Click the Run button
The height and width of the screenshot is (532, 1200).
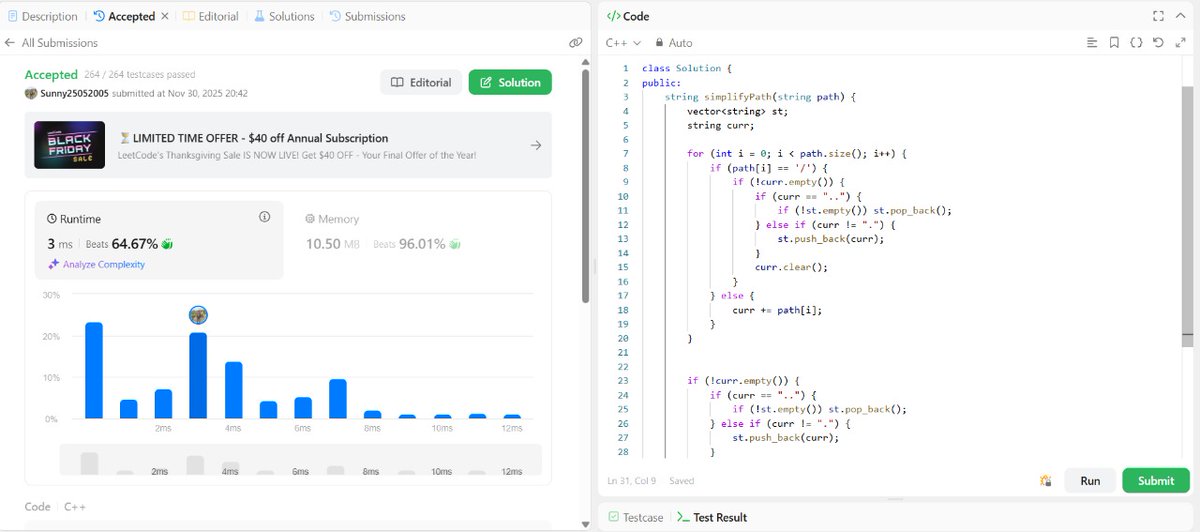[1090, 480]
